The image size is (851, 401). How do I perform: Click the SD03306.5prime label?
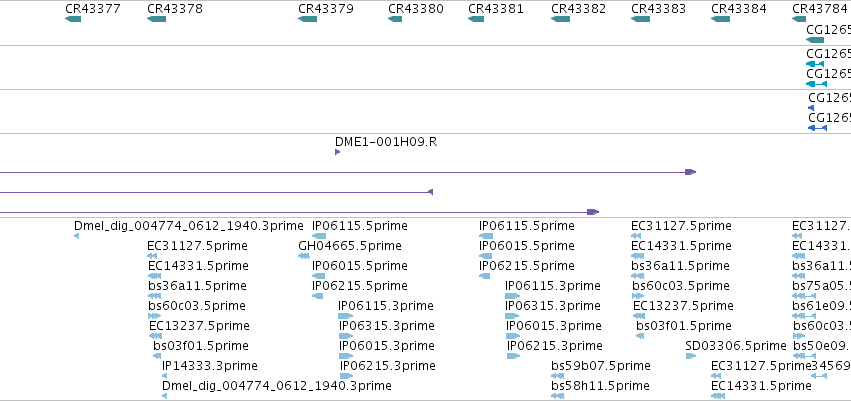(736, 346)
